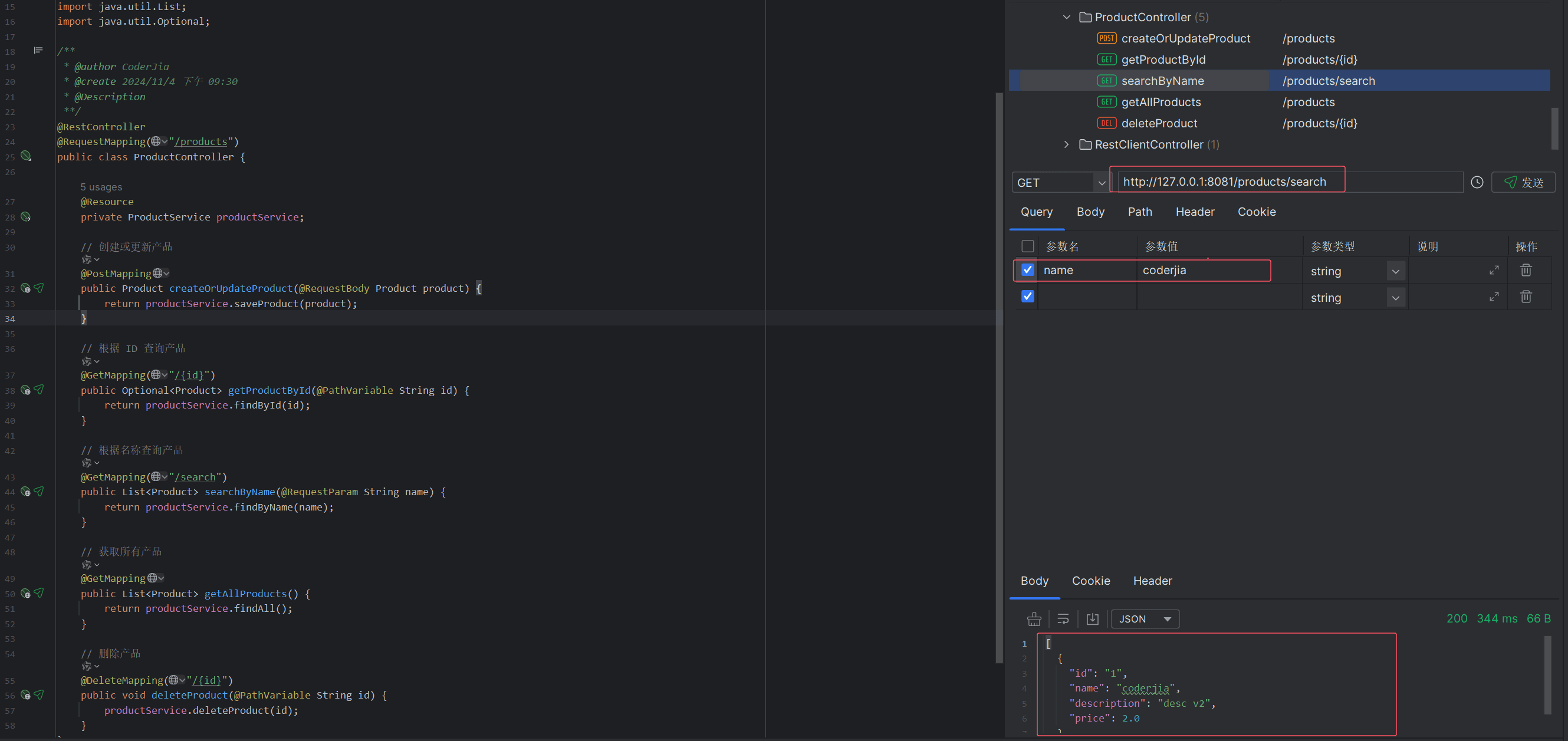1568x741 pixels.
Task: Click the clear response brush icon
Action: [x=1034, y=619]
